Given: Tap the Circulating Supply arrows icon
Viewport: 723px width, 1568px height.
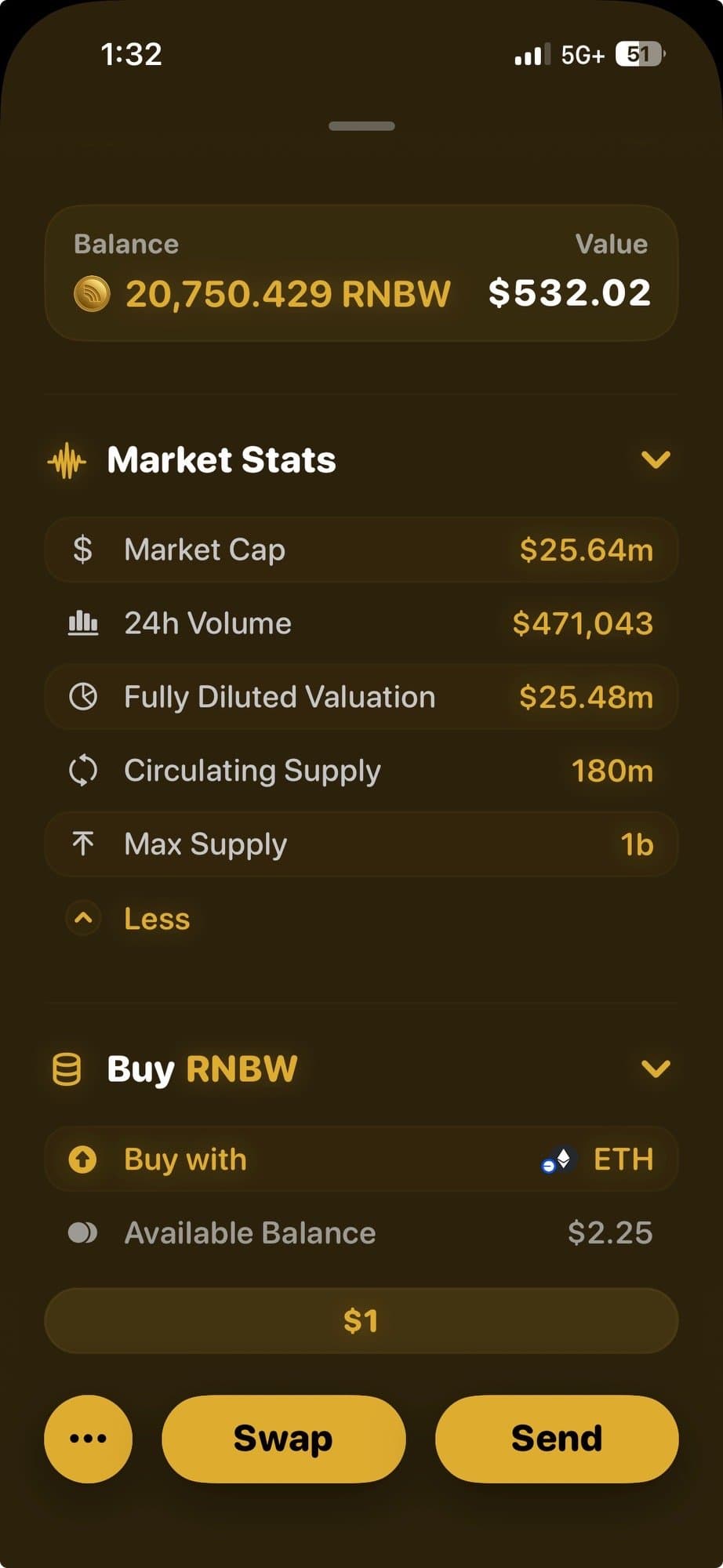Looking at the screenshot, I should pyautogui.click(x=83, y=771).
